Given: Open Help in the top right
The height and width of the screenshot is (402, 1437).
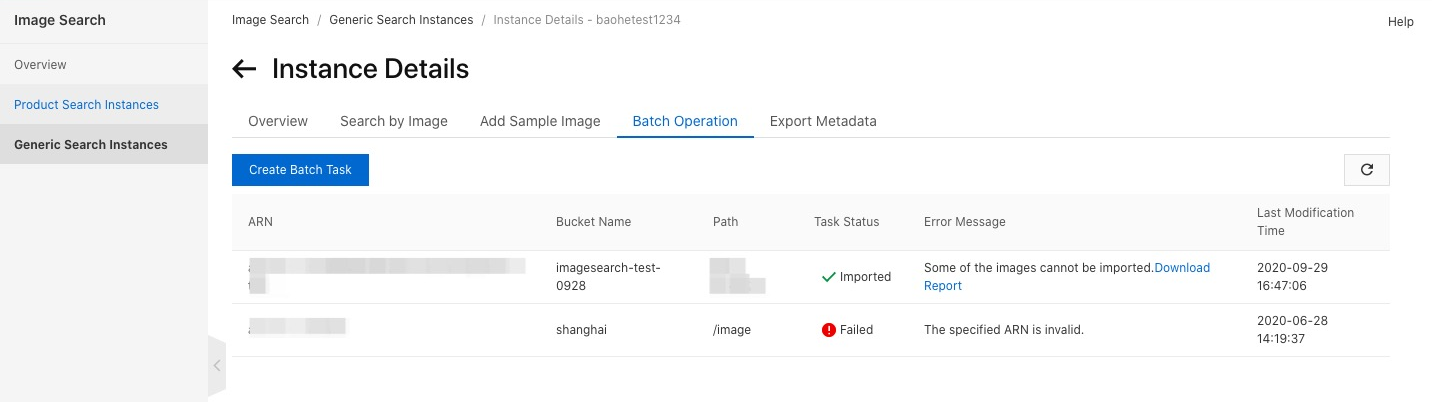Looking at the screenshot, I should (x=1401, y=22).
